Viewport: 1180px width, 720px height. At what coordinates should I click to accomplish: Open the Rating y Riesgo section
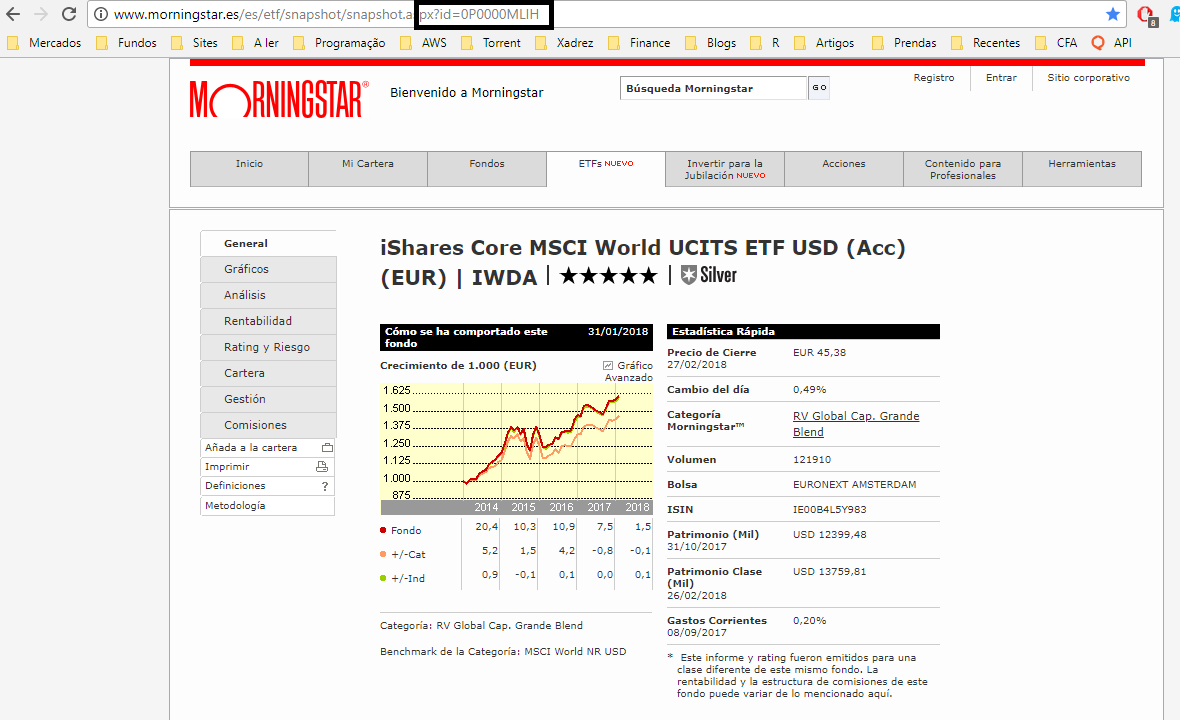[x=267, y=347]
